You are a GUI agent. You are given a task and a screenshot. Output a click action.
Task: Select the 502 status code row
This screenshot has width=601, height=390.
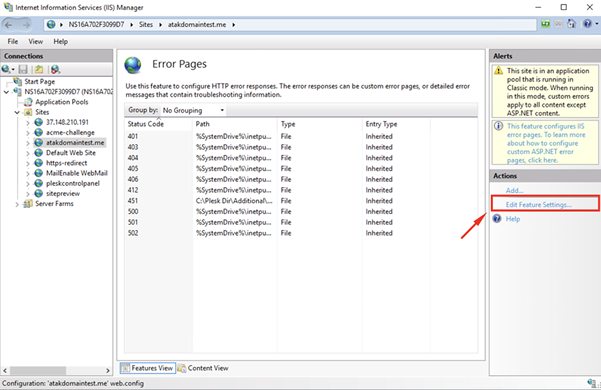[x=278, y=233]
